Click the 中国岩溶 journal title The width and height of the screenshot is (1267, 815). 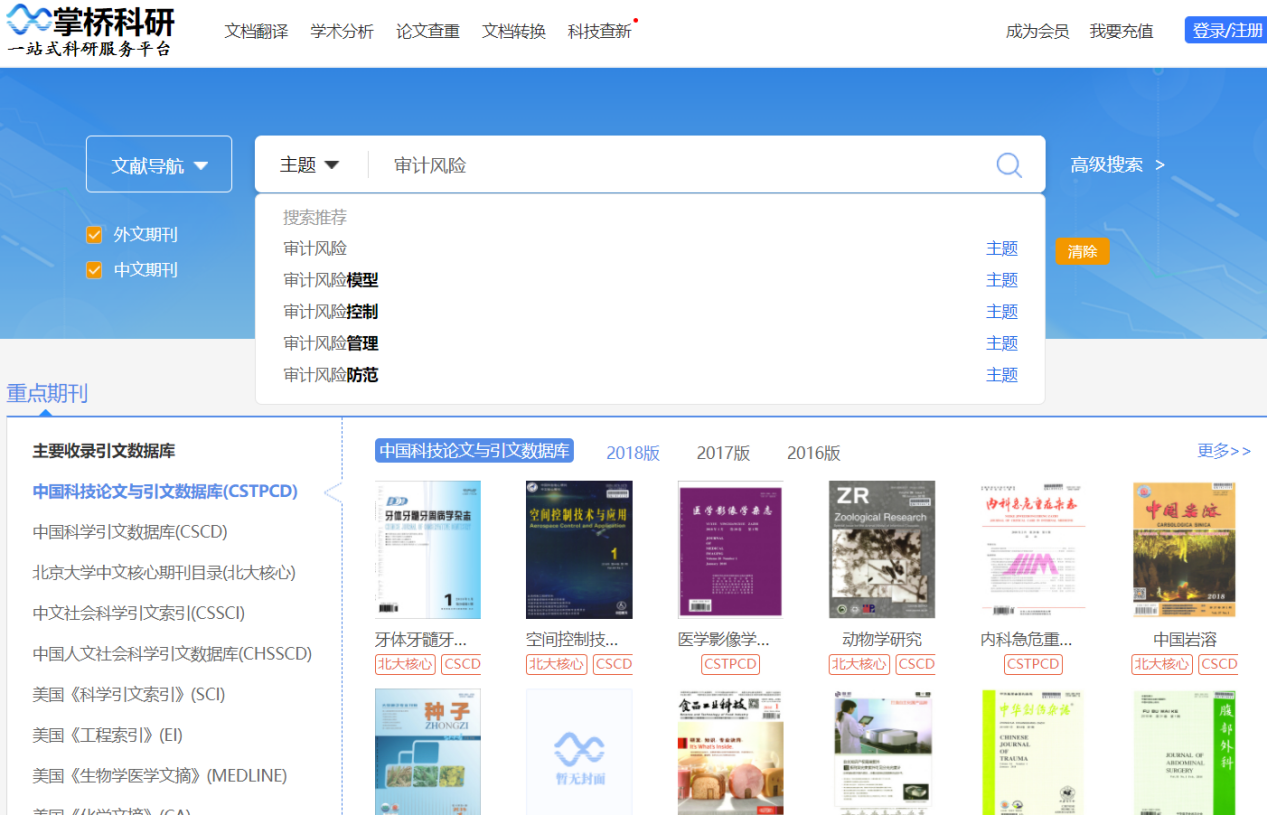[1185, 640]
